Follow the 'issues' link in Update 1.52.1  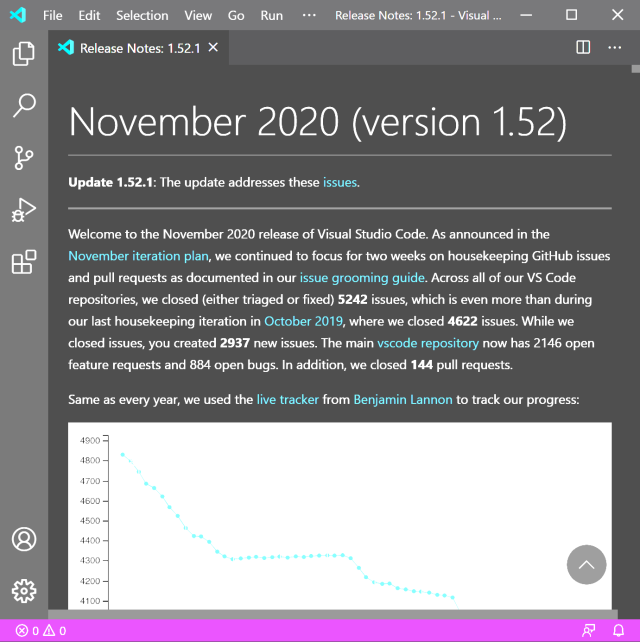click(x=340, y=182)
